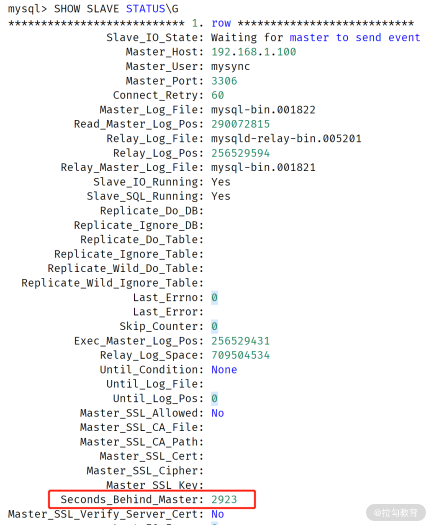431x526 pixels.
Task: Click the Master_Host IP 192.168.1.100
Action: pos(254,52)
